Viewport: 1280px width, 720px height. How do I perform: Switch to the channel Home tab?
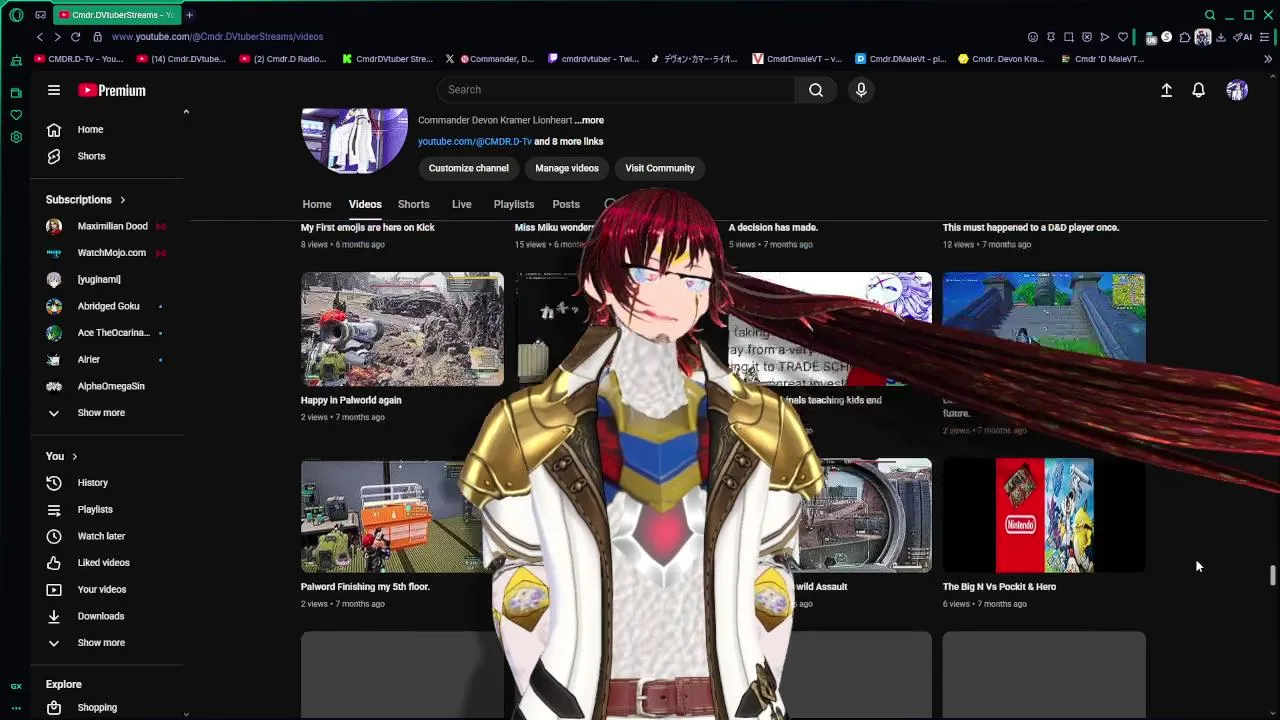point(317,204)
